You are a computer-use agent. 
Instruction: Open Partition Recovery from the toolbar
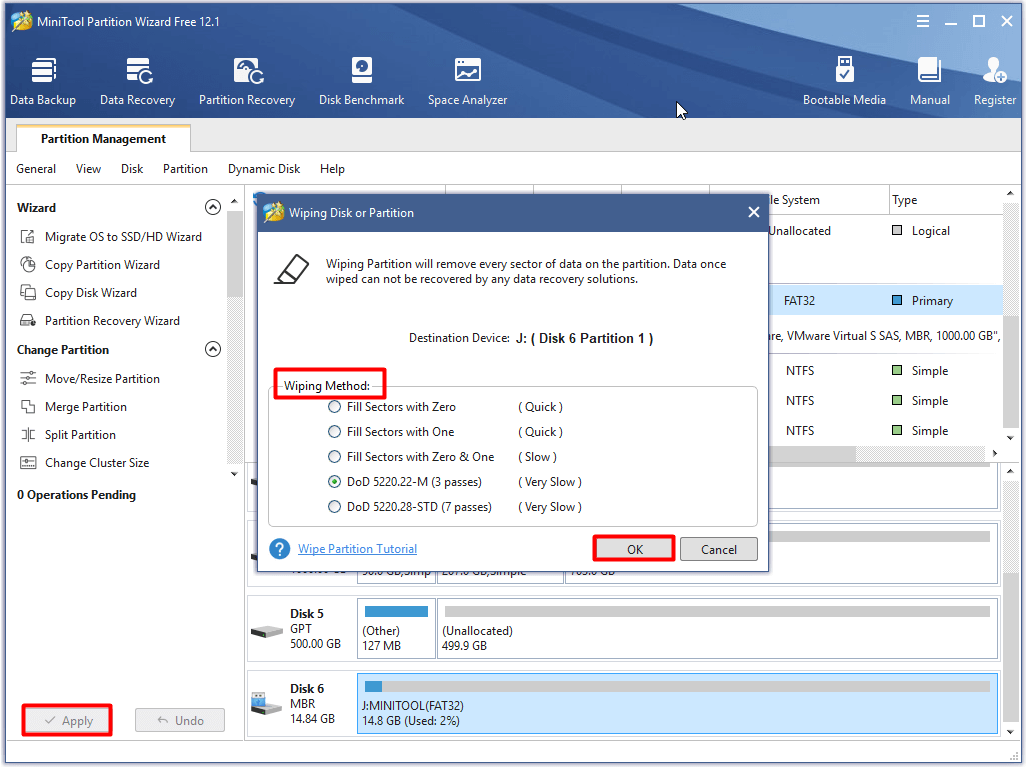247,82
